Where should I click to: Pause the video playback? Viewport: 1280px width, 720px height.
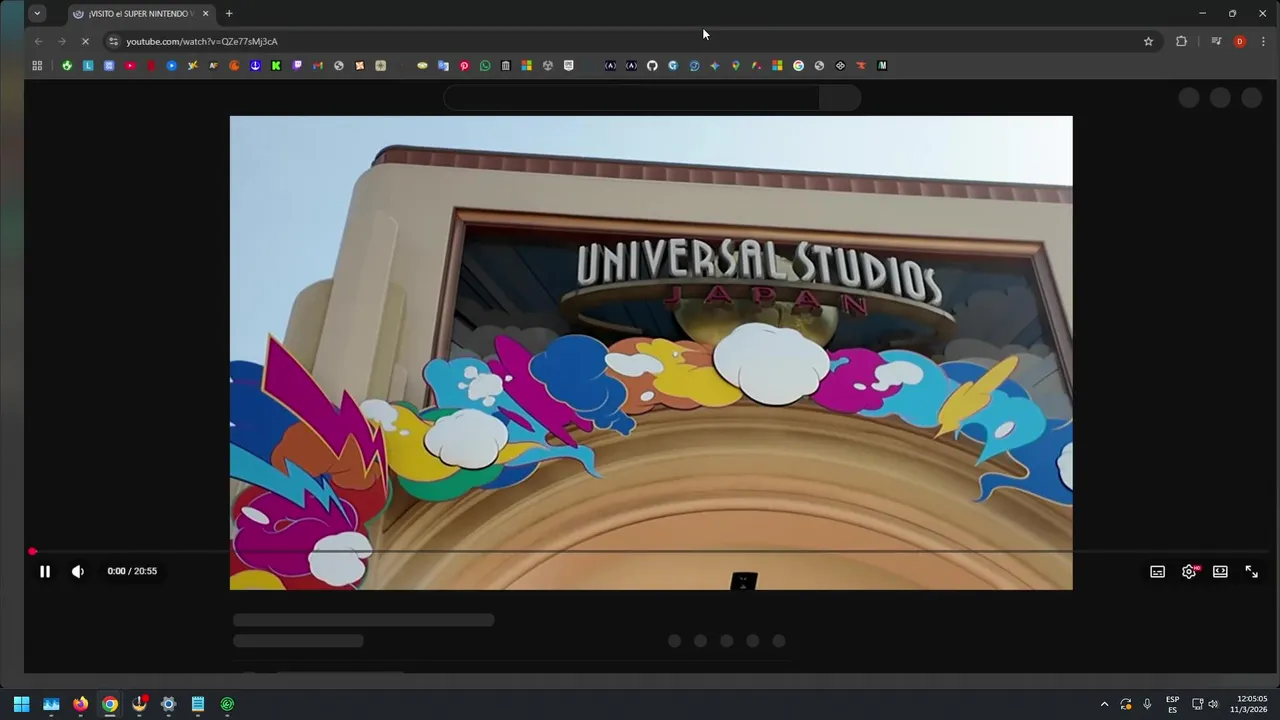[45, 571]
